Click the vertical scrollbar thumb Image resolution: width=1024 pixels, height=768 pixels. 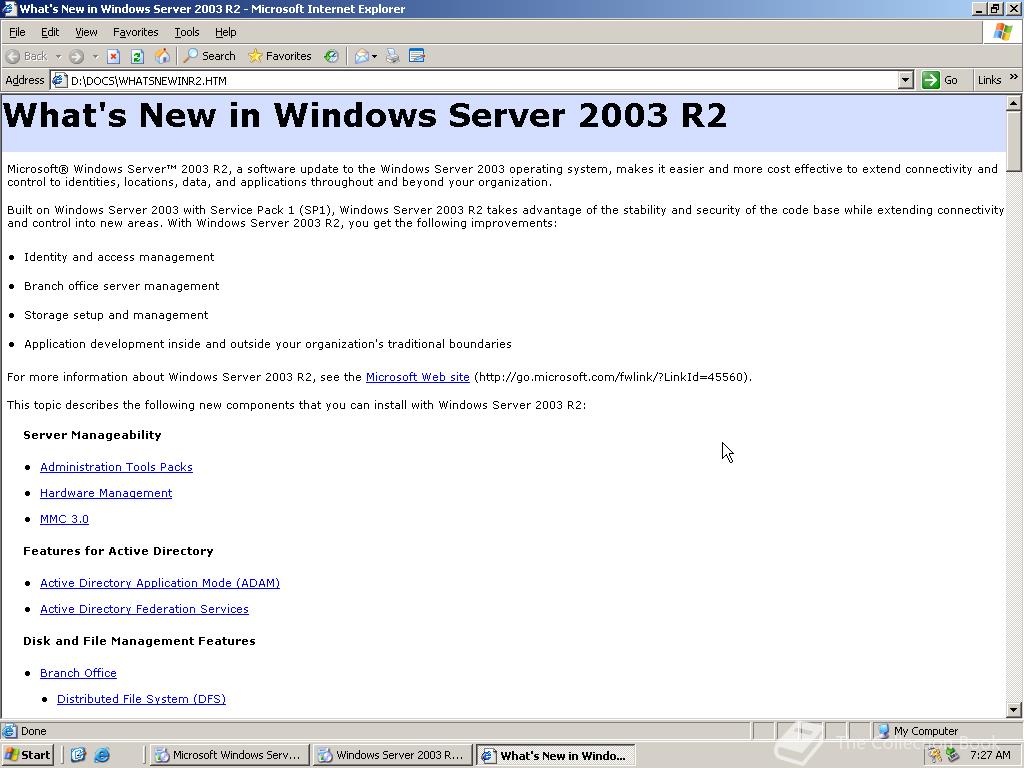coord(1014,141)
